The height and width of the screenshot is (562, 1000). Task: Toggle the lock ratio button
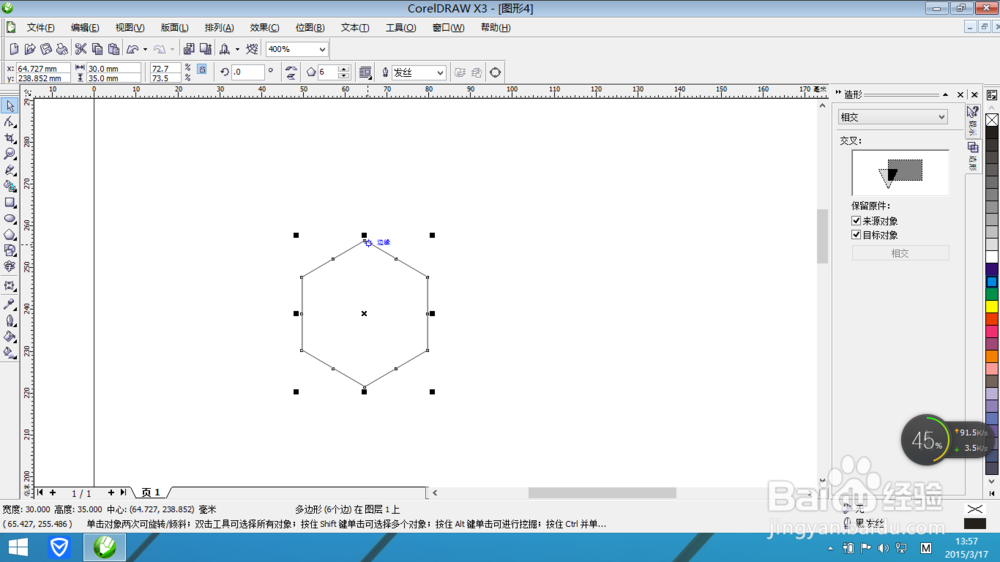[x=202, y=69]
